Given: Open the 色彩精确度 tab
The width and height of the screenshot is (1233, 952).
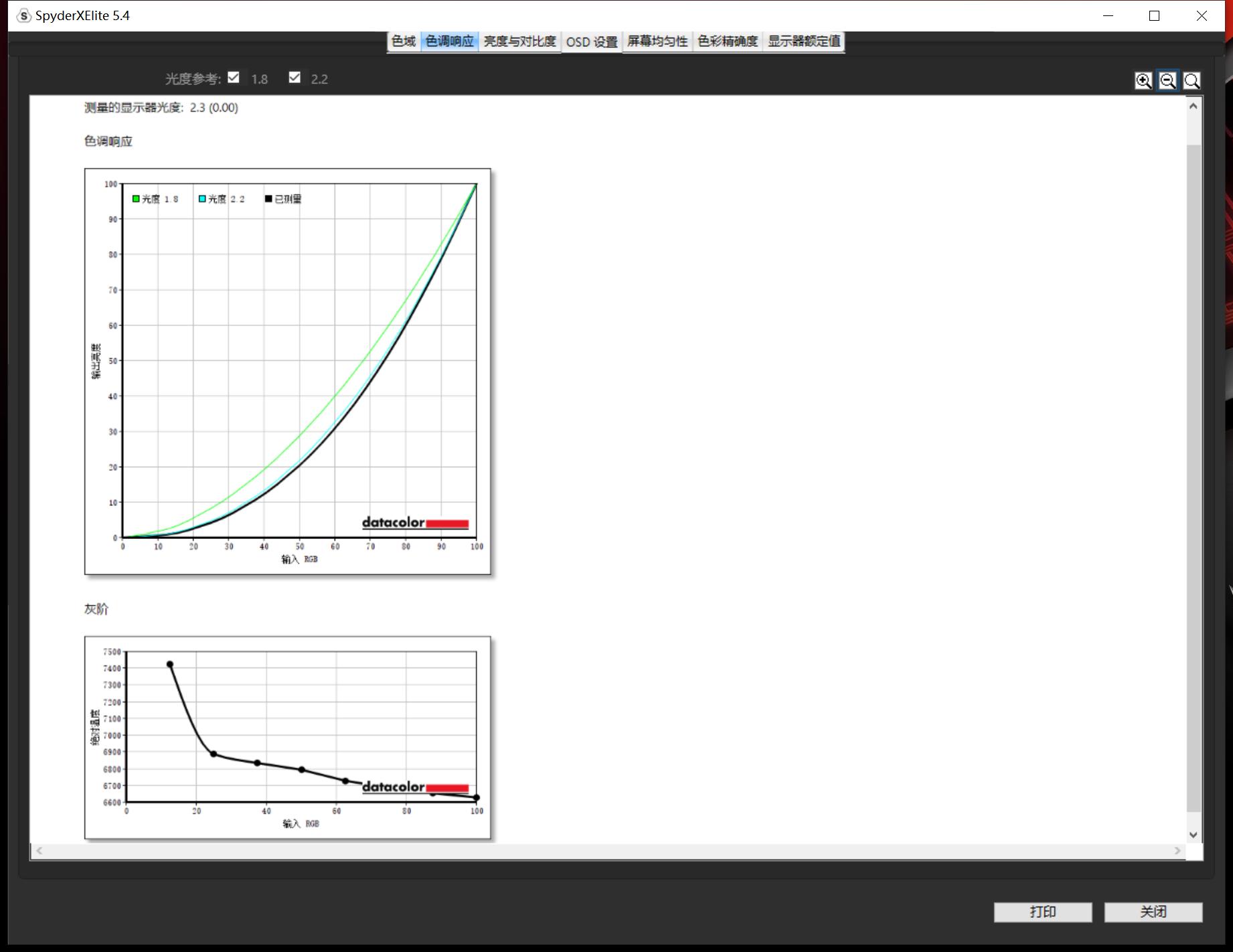Looking at the screenshot, I should click(x=728, y=42).
